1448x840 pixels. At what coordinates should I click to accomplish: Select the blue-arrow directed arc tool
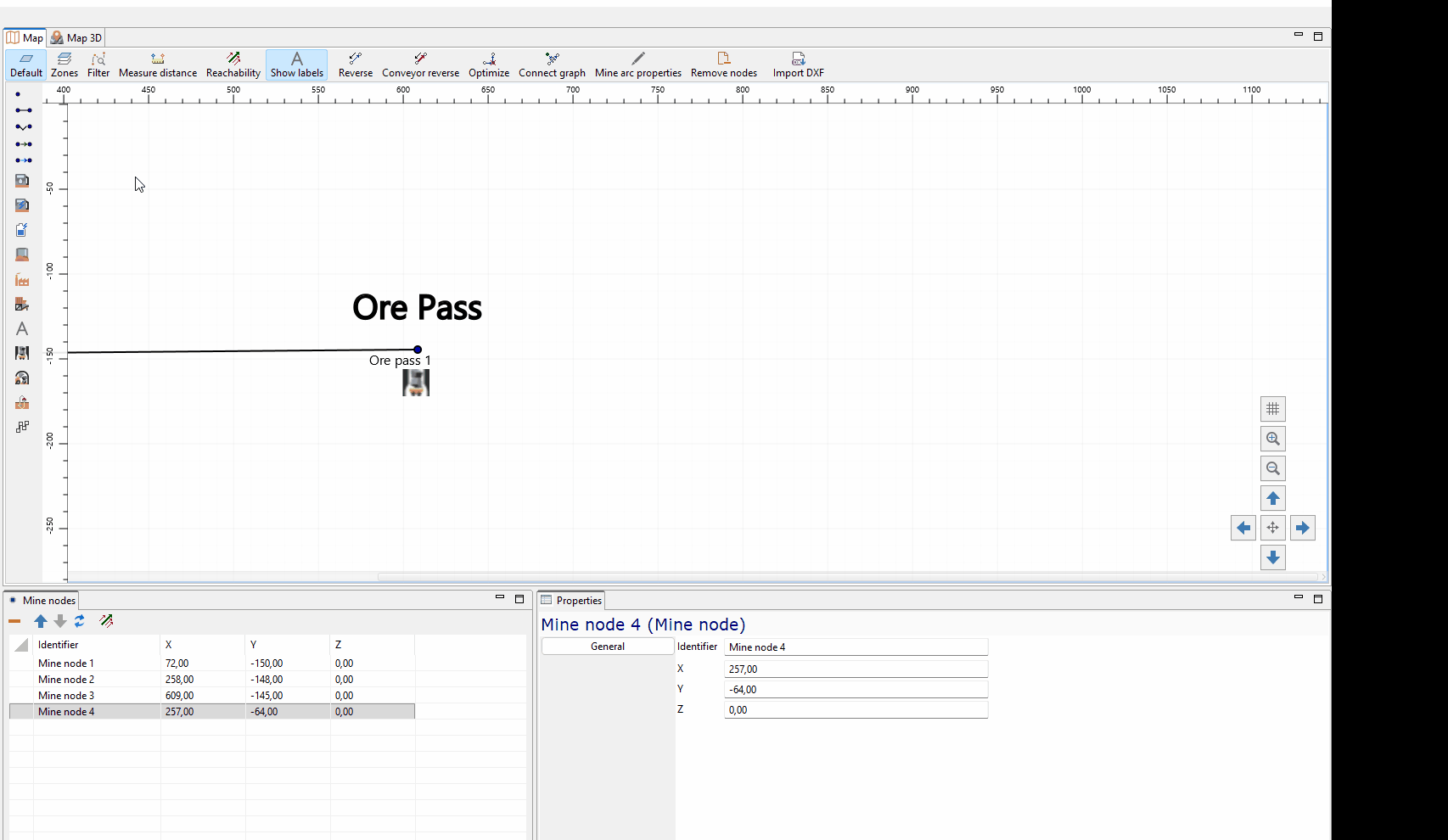(x=23, y=160)
